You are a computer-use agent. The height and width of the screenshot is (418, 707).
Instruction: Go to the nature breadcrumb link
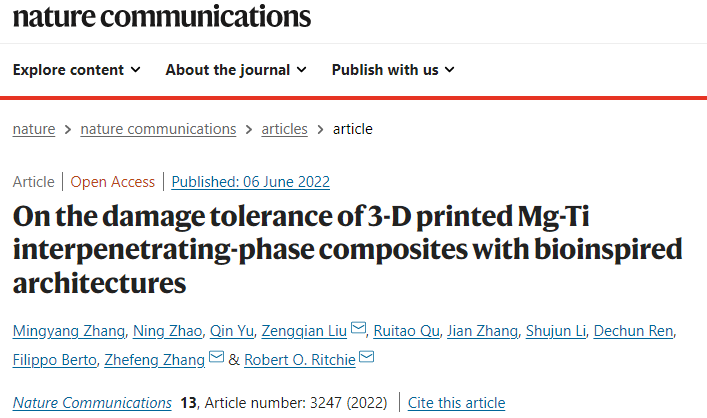pyautogui.click(x=34, y=129)
